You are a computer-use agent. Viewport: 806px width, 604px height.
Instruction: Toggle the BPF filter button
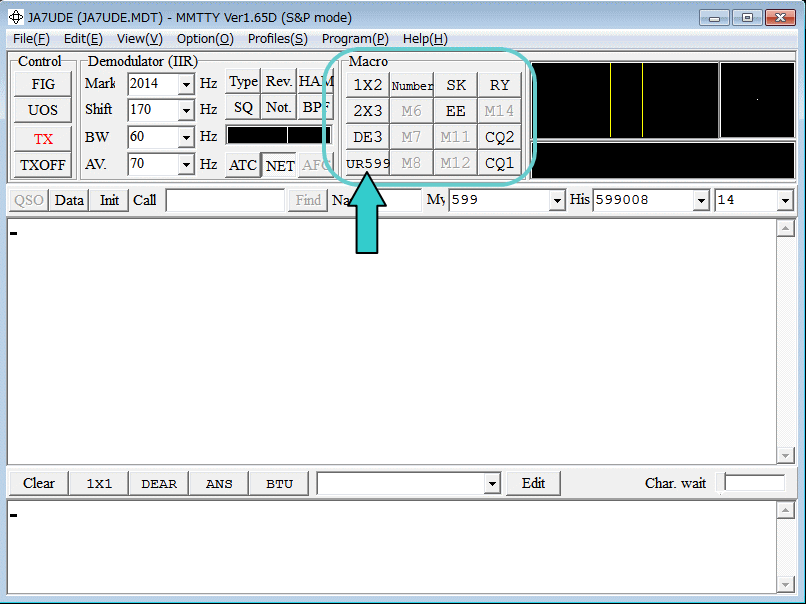pyautogui.click(x=316, y=107)
